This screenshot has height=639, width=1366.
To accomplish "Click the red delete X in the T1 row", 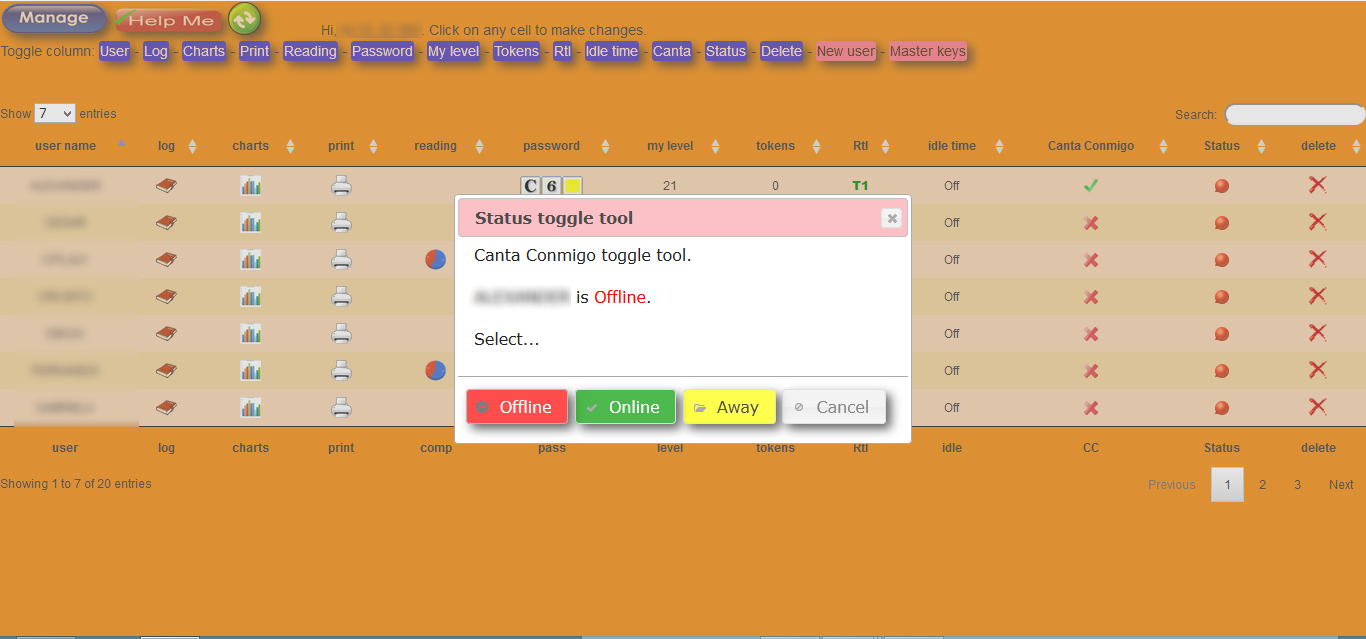I will pyautogui.click(x=1318, y=185).
